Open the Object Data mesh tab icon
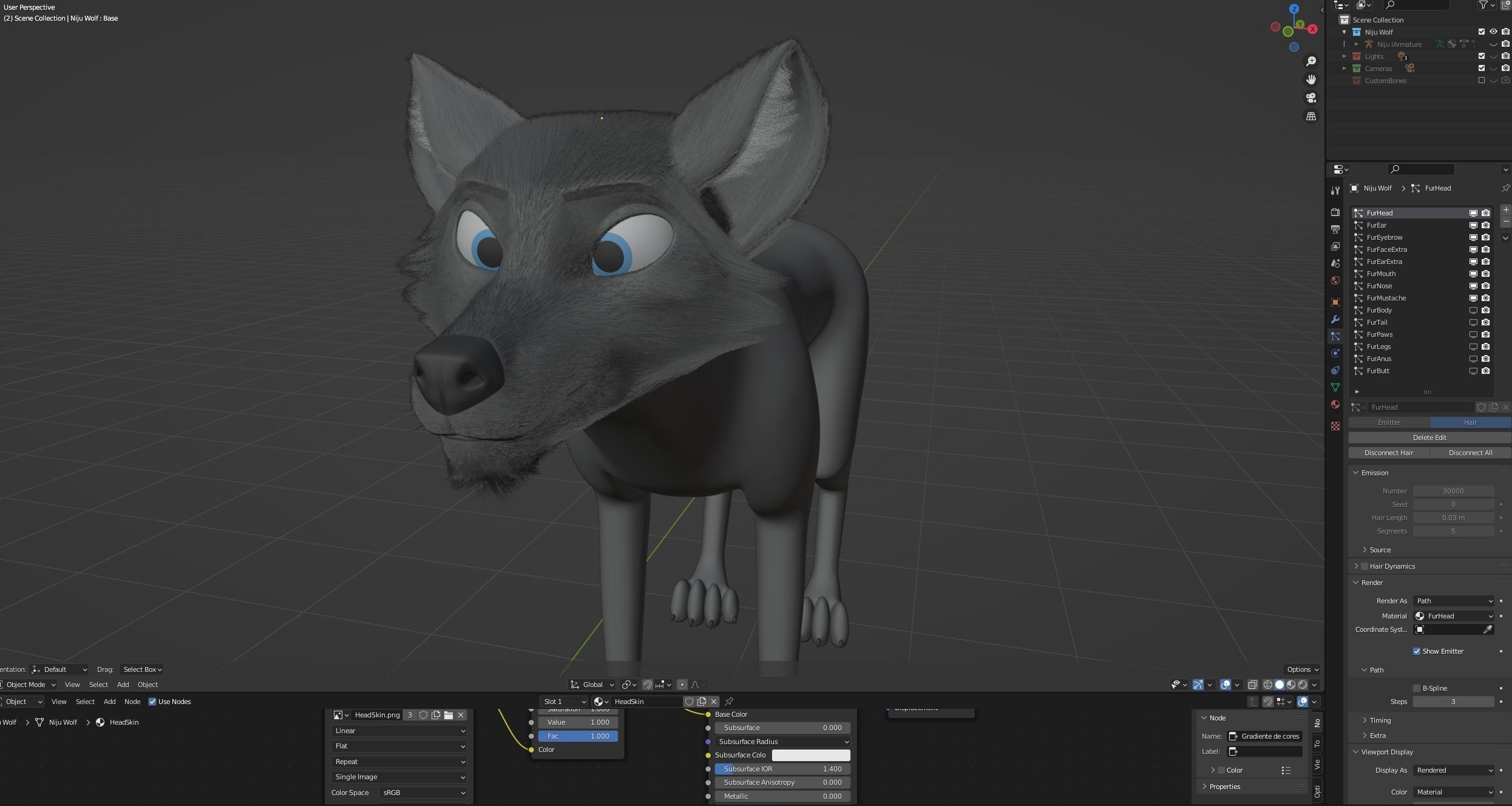The height and width of the screenshot is (806, 1512). coord(1335,387)
